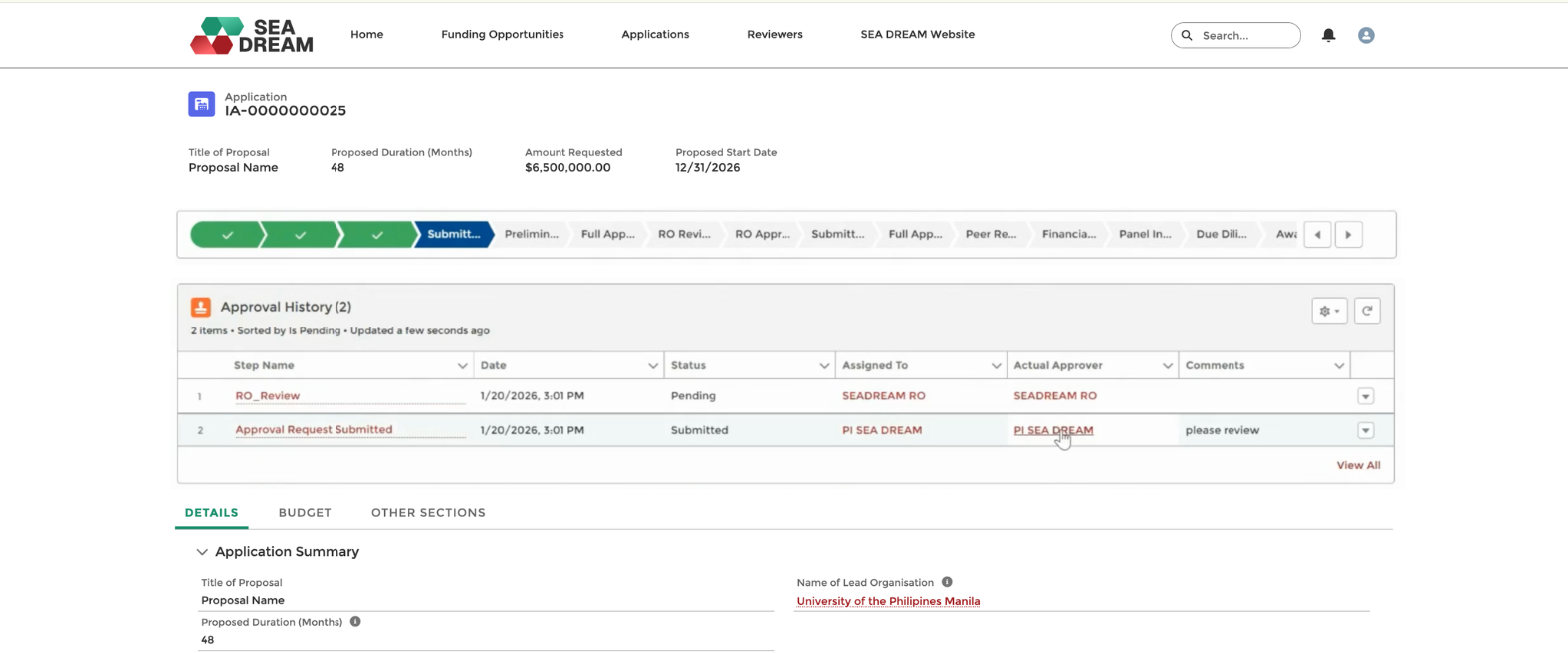Select the Due Dili... path stage
1568x653 pixels.
1222,235
